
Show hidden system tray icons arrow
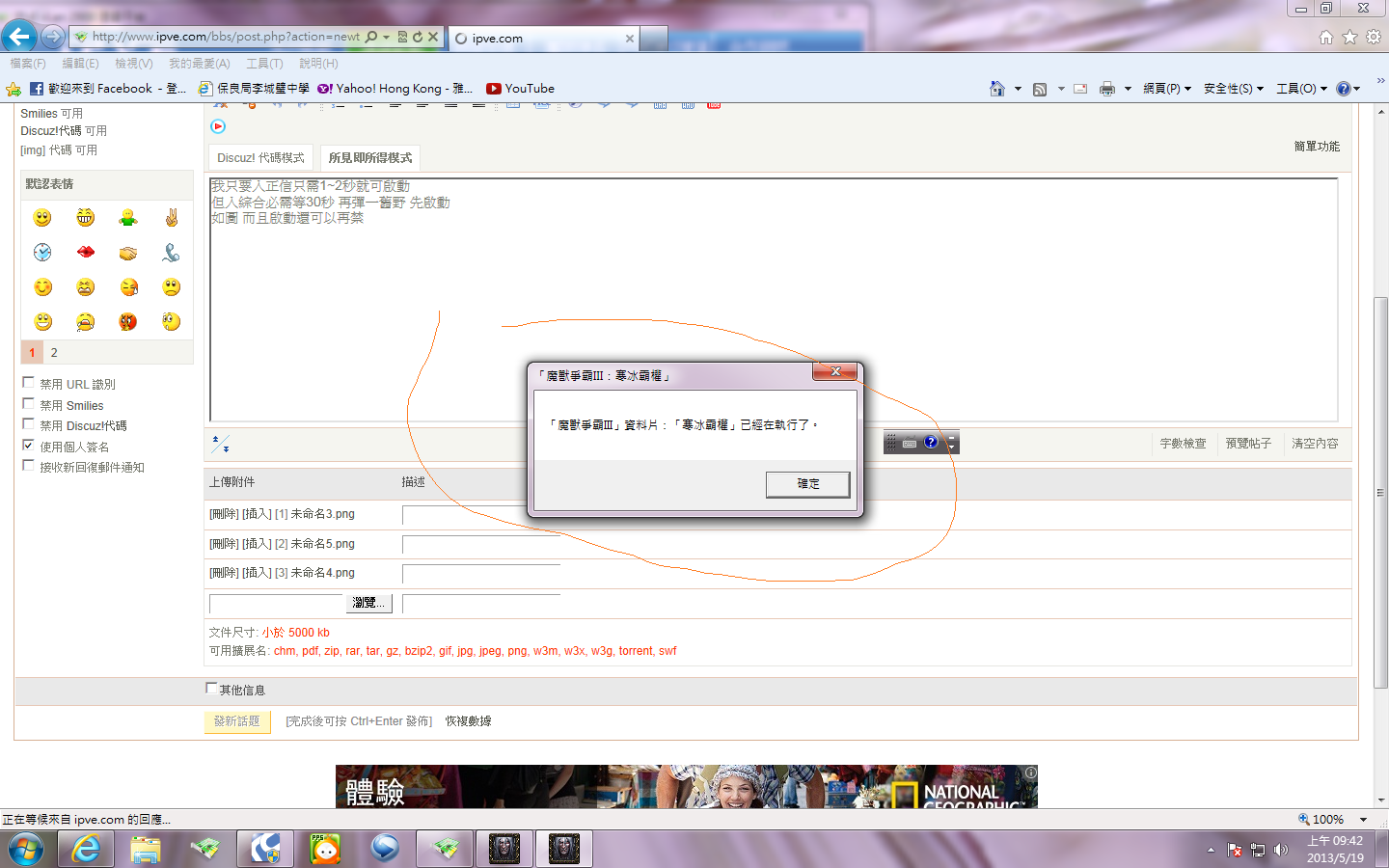coord(1211,850)
